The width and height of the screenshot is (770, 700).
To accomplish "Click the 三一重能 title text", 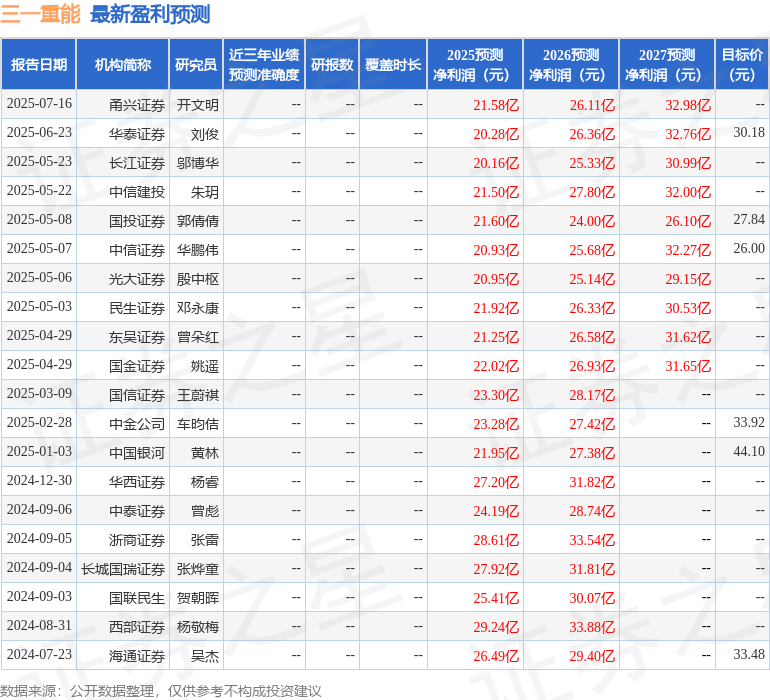I will (40, 14).
